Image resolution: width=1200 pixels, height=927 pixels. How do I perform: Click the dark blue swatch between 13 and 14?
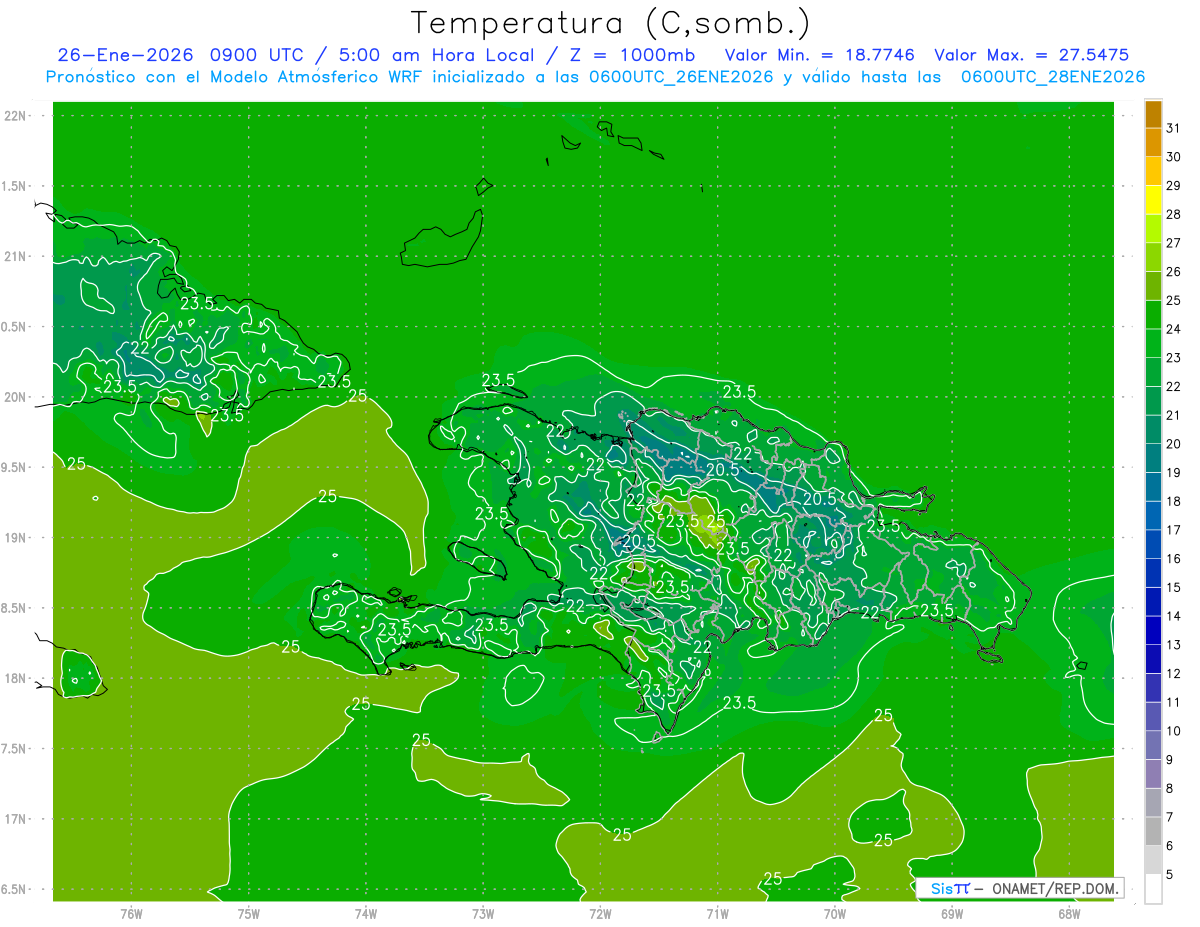pyautogui.click(x=1153, y=630)
